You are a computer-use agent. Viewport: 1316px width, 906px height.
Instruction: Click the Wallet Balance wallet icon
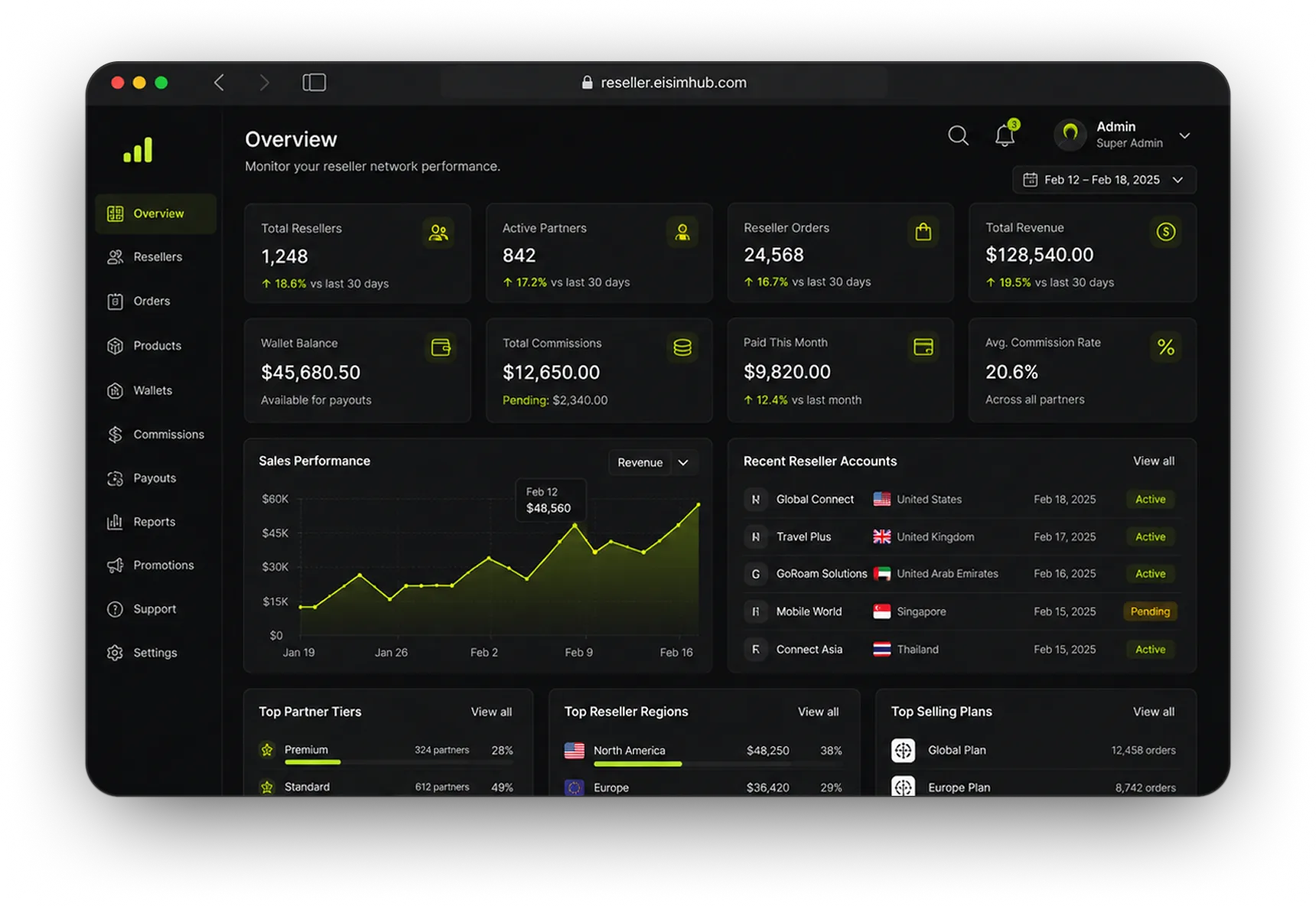(x=441, y=347)
